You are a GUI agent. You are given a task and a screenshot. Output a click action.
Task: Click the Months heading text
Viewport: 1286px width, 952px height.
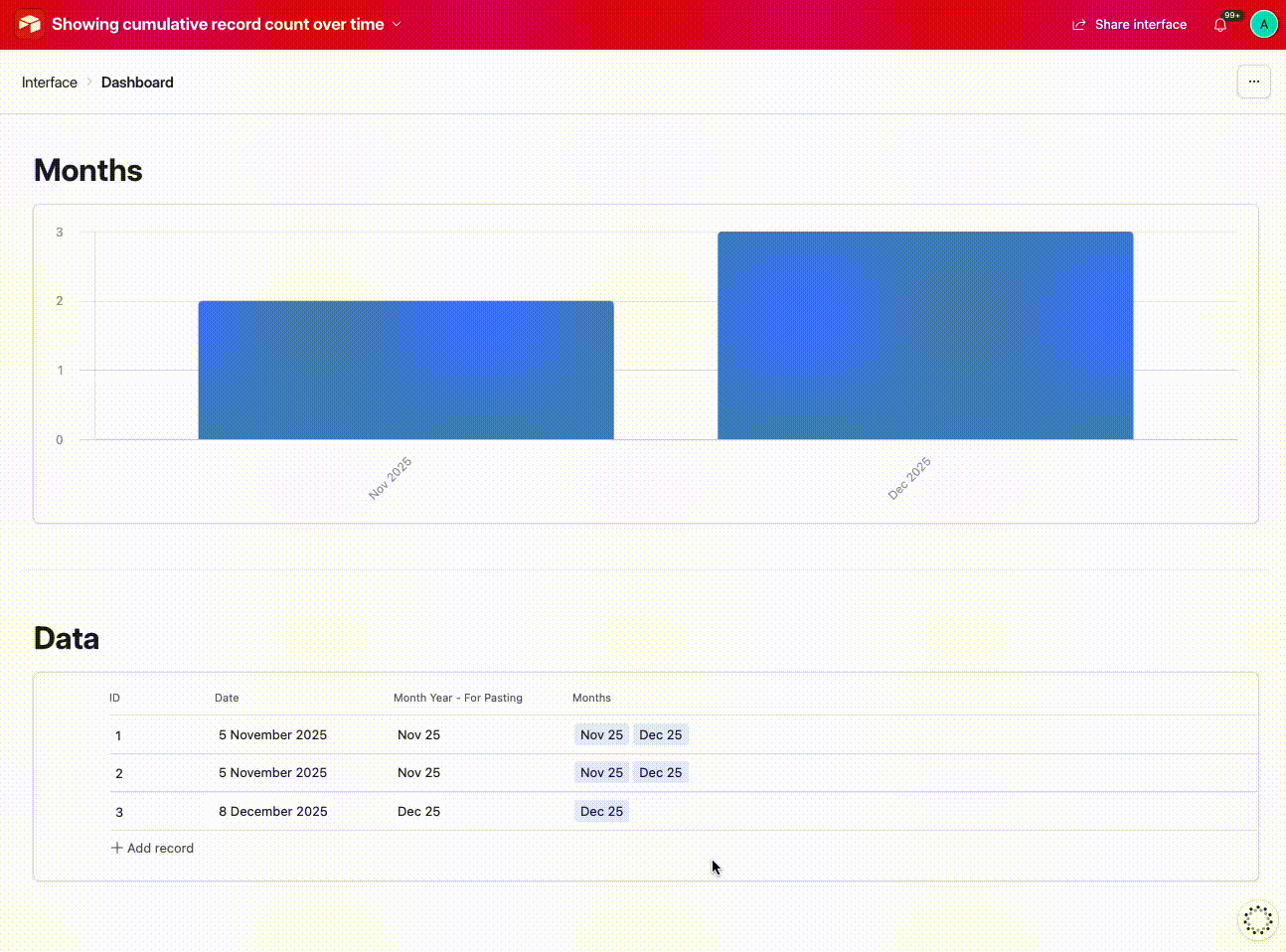pyautogui.click(x=88, y=170)
